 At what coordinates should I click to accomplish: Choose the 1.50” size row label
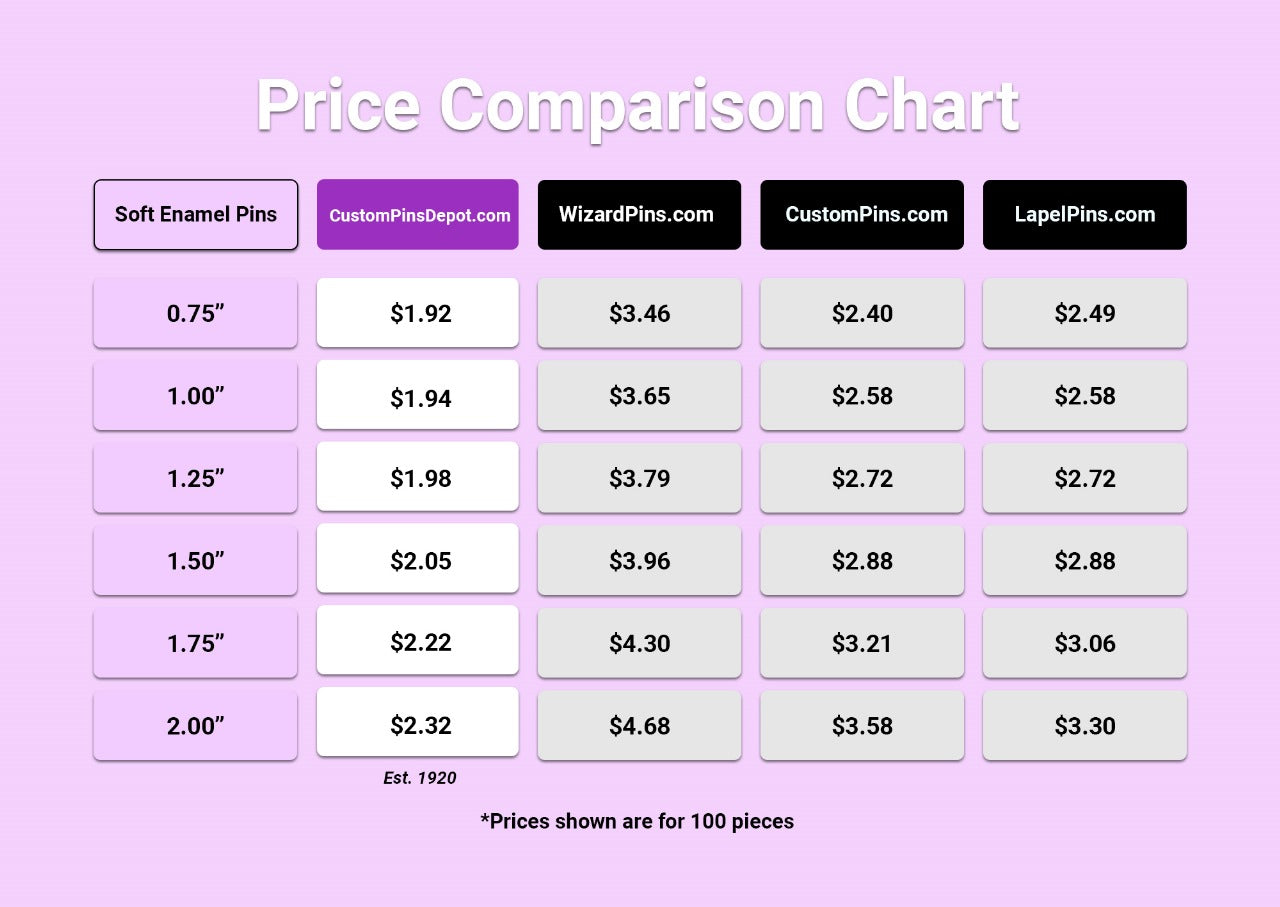pyautogui.click(x=196, y=560)
